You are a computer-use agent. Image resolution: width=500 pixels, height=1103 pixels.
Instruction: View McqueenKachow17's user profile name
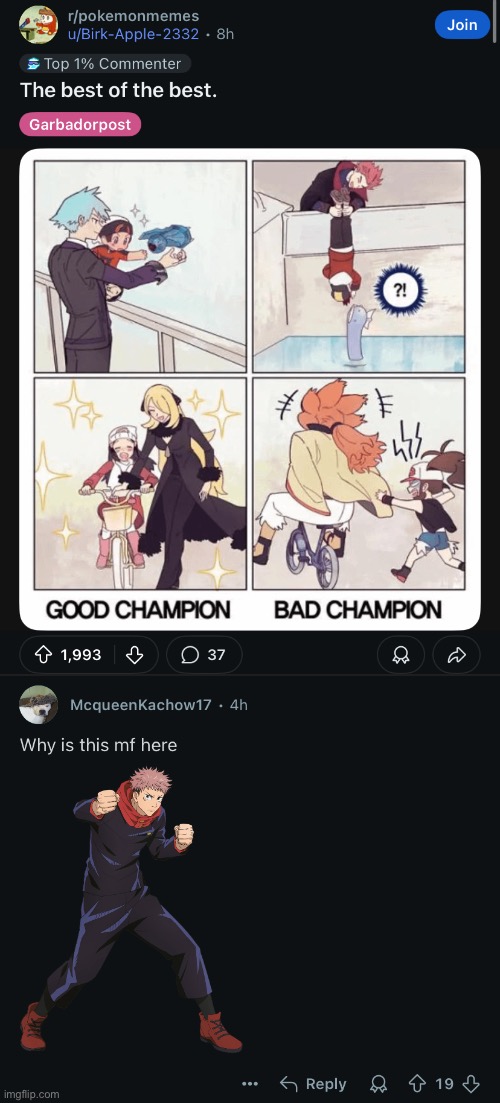(141, 705)
